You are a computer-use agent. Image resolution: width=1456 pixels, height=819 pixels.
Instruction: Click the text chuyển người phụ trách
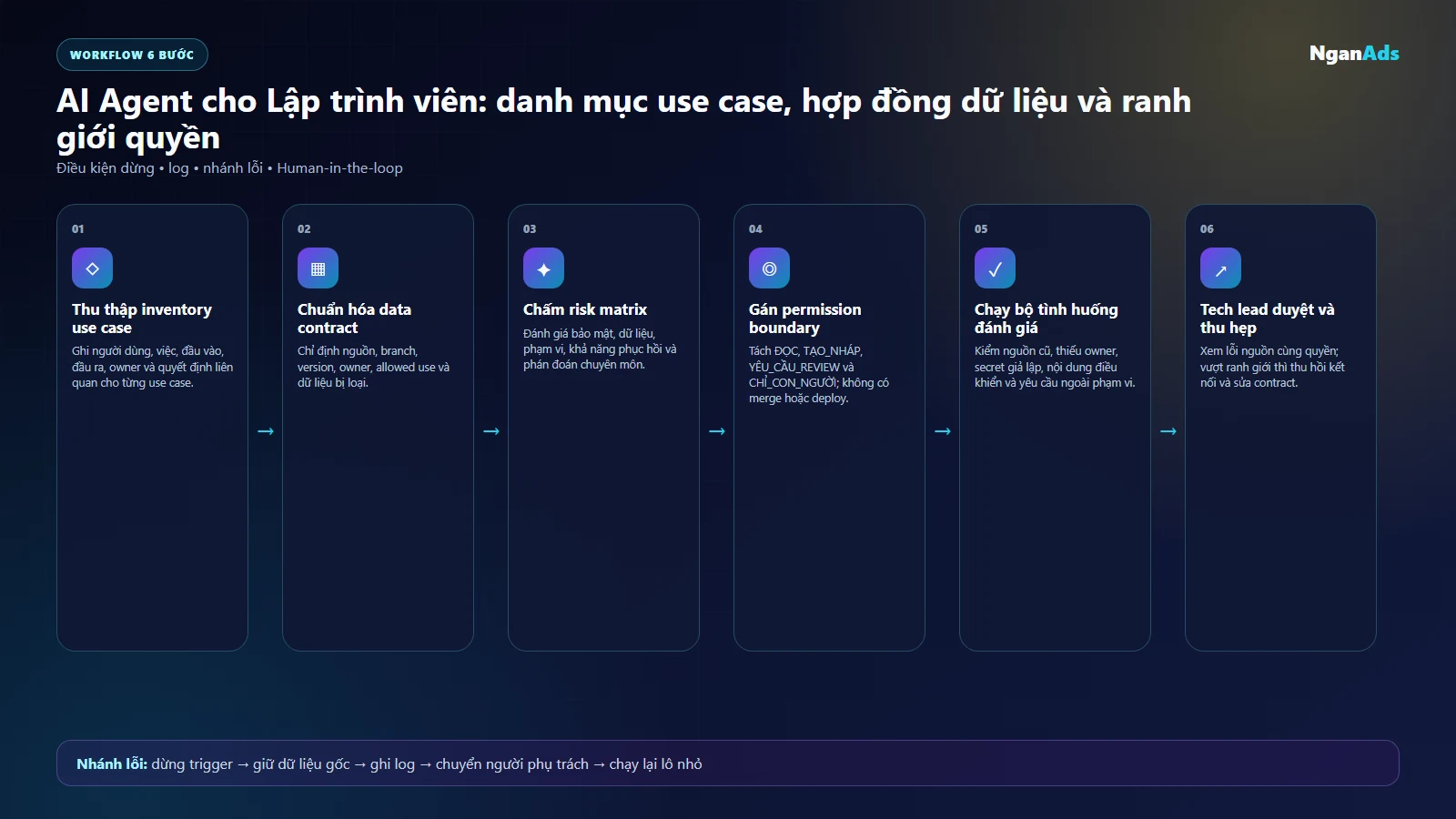512,764
